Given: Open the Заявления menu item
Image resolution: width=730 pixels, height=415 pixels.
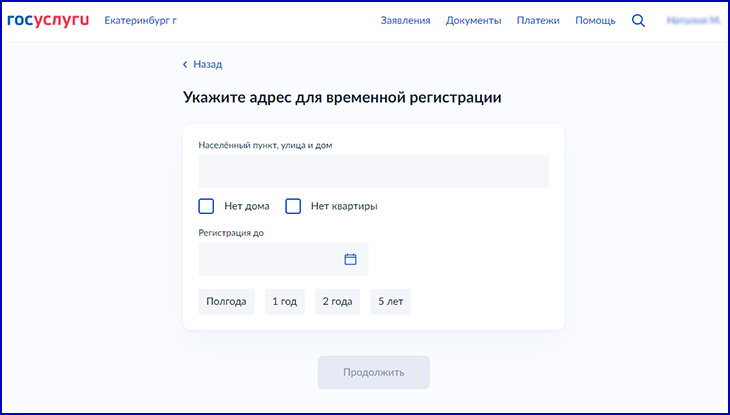Looking at the screenshot, I should pos(405,20).
